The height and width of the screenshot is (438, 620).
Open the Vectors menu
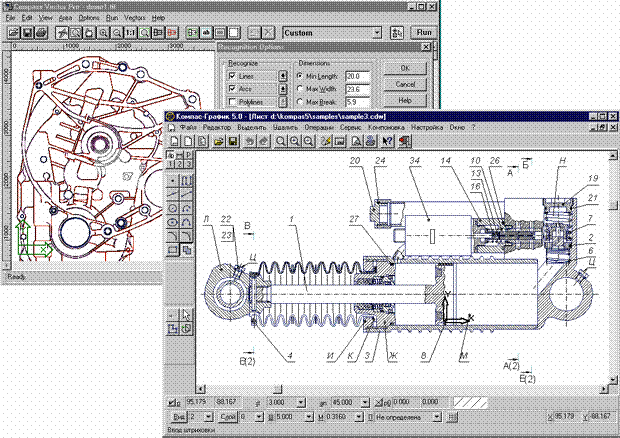click(x=134, y=18)
